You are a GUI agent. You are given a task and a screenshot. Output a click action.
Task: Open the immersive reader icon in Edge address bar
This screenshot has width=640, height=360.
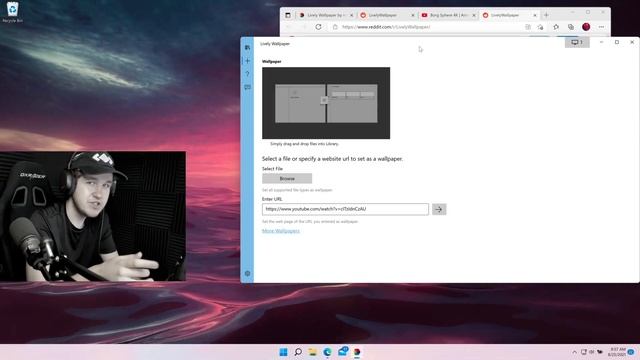click(x=528, y=27)
